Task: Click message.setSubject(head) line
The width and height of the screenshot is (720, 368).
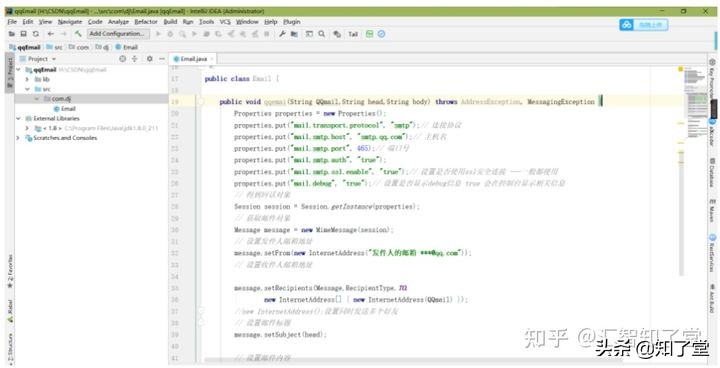Action: coord(280,334)
